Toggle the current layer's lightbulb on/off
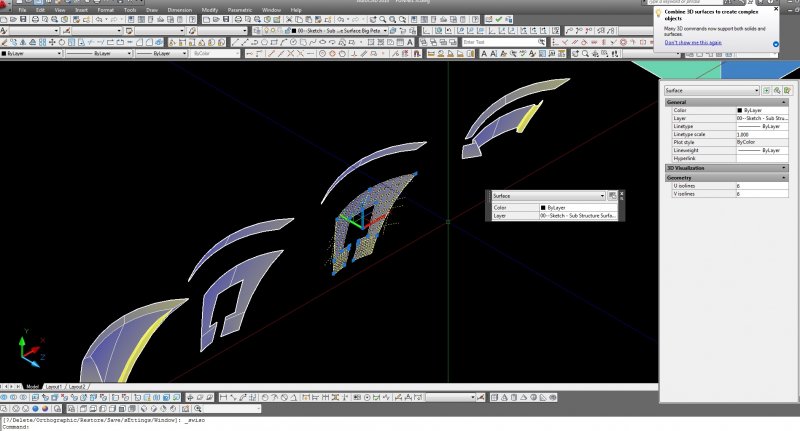The width and height of the screenshot is (800, 431). pyautogui.click(x=266, y=31)
